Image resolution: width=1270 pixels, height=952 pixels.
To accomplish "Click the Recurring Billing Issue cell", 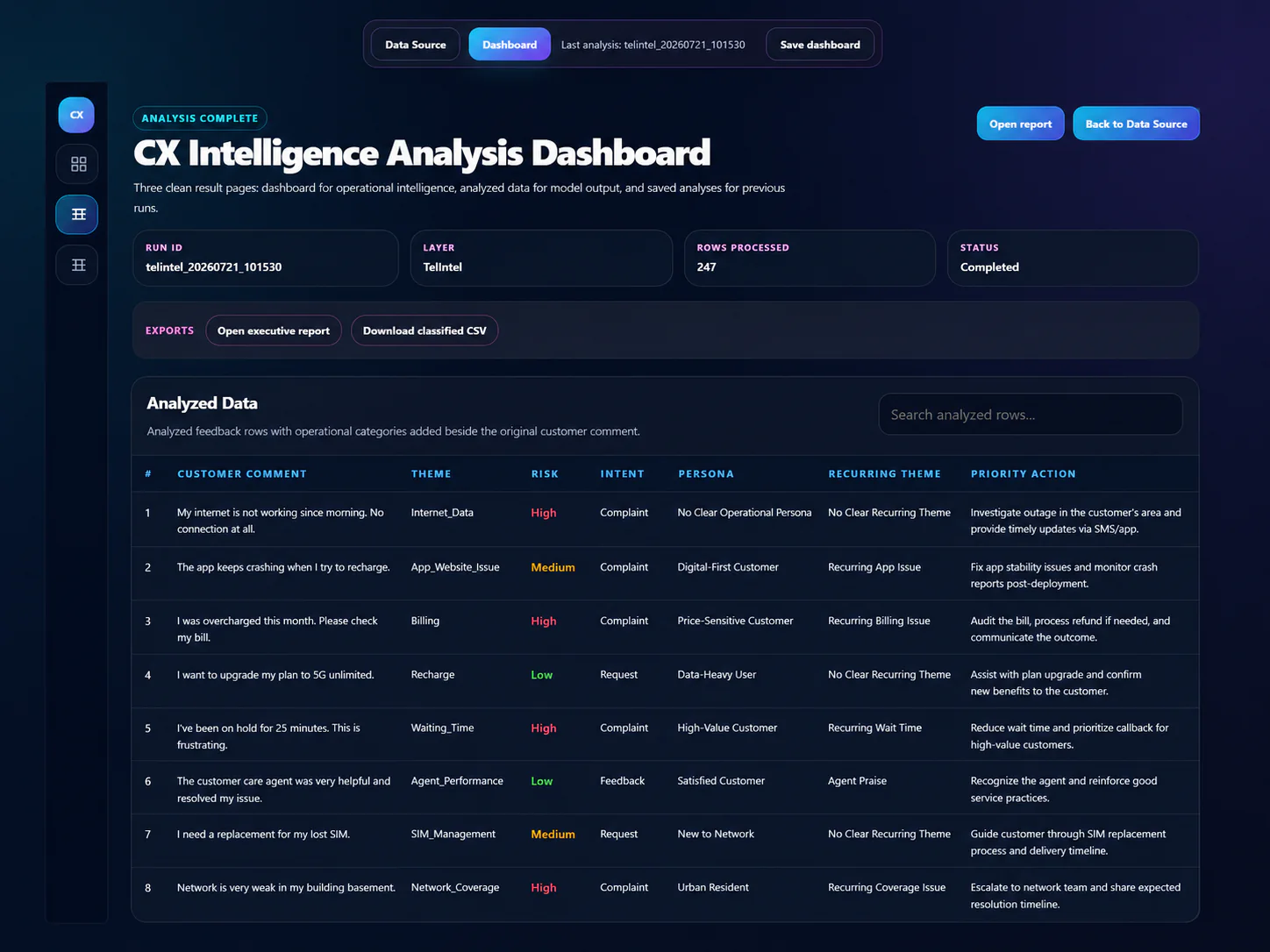I will (x=879, y=621).
